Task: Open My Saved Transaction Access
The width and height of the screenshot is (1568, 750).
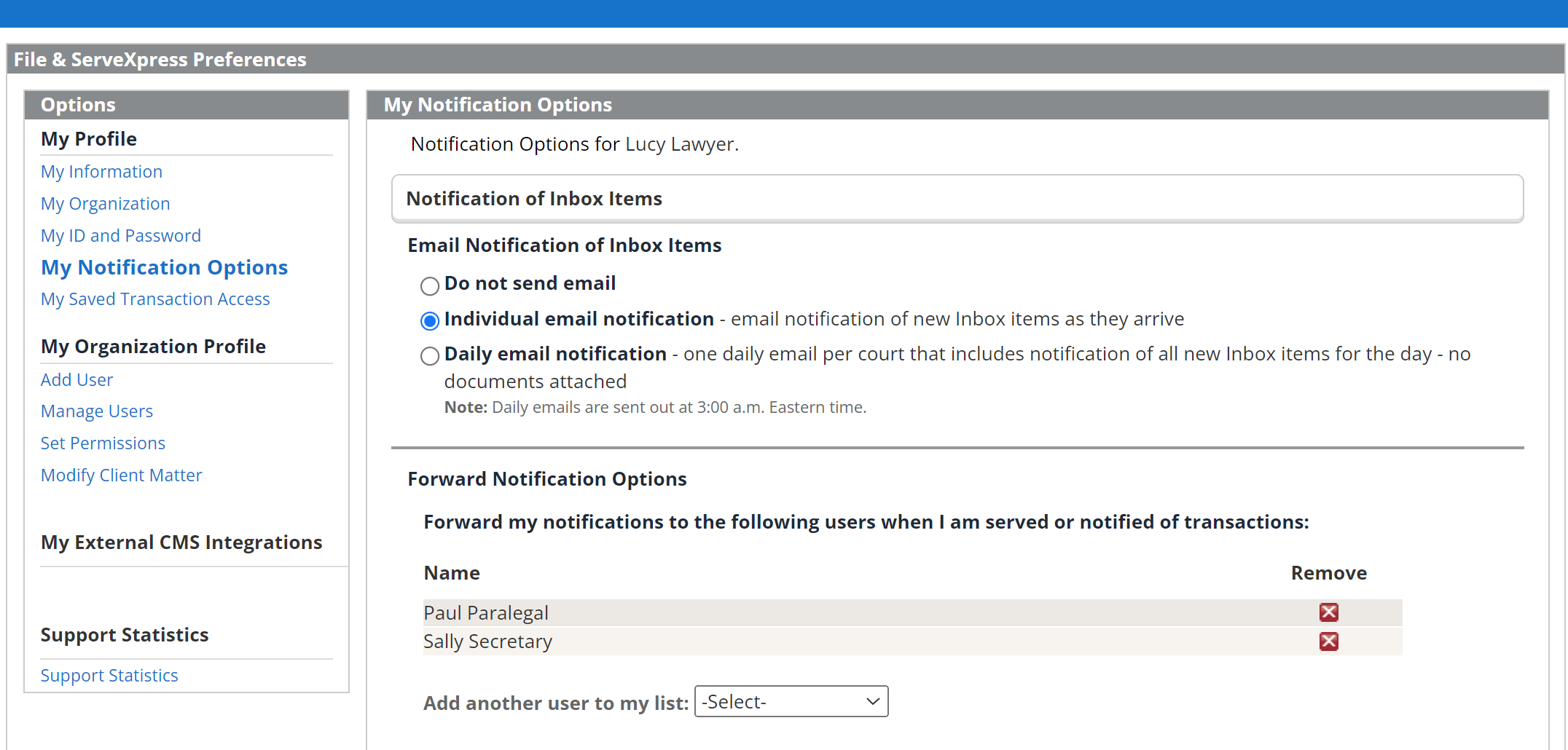Action: click(x=155, y=299)
